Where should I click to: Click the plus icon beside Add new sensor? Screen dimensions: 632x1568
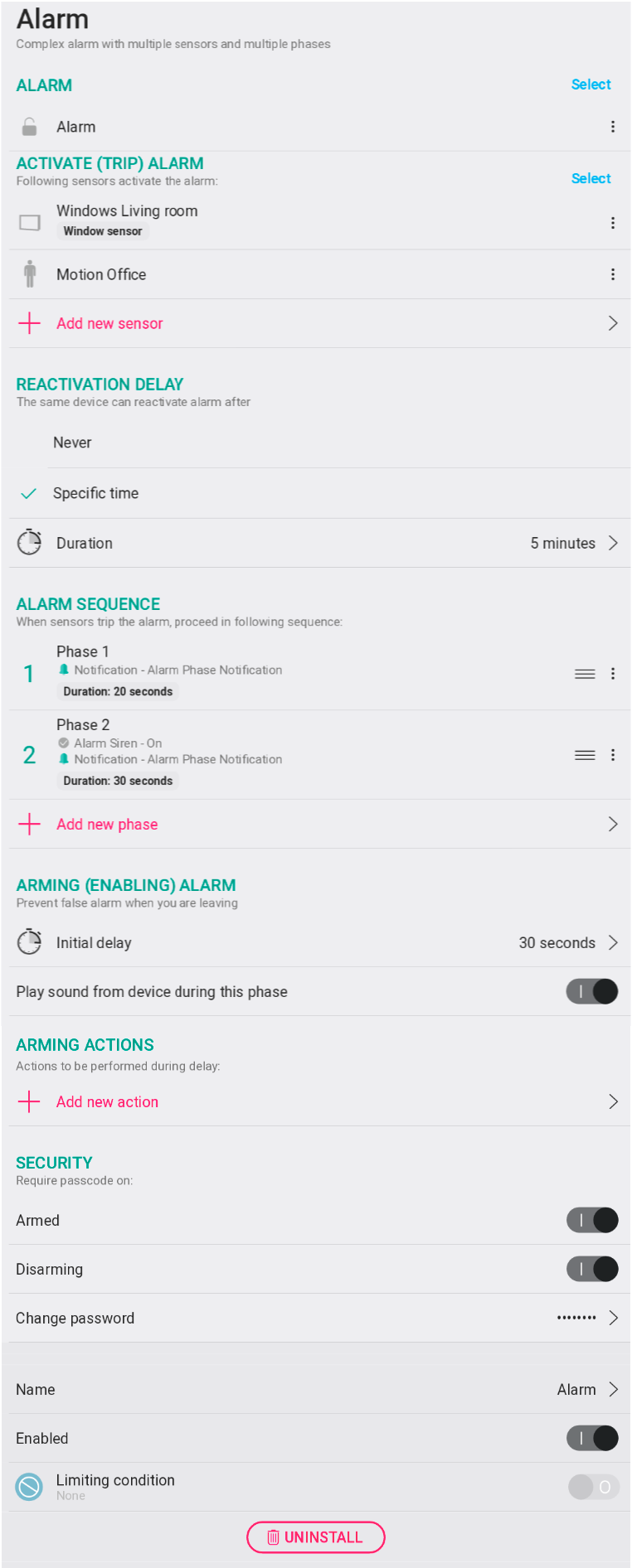pyautogui.click(x=29, y=323)
